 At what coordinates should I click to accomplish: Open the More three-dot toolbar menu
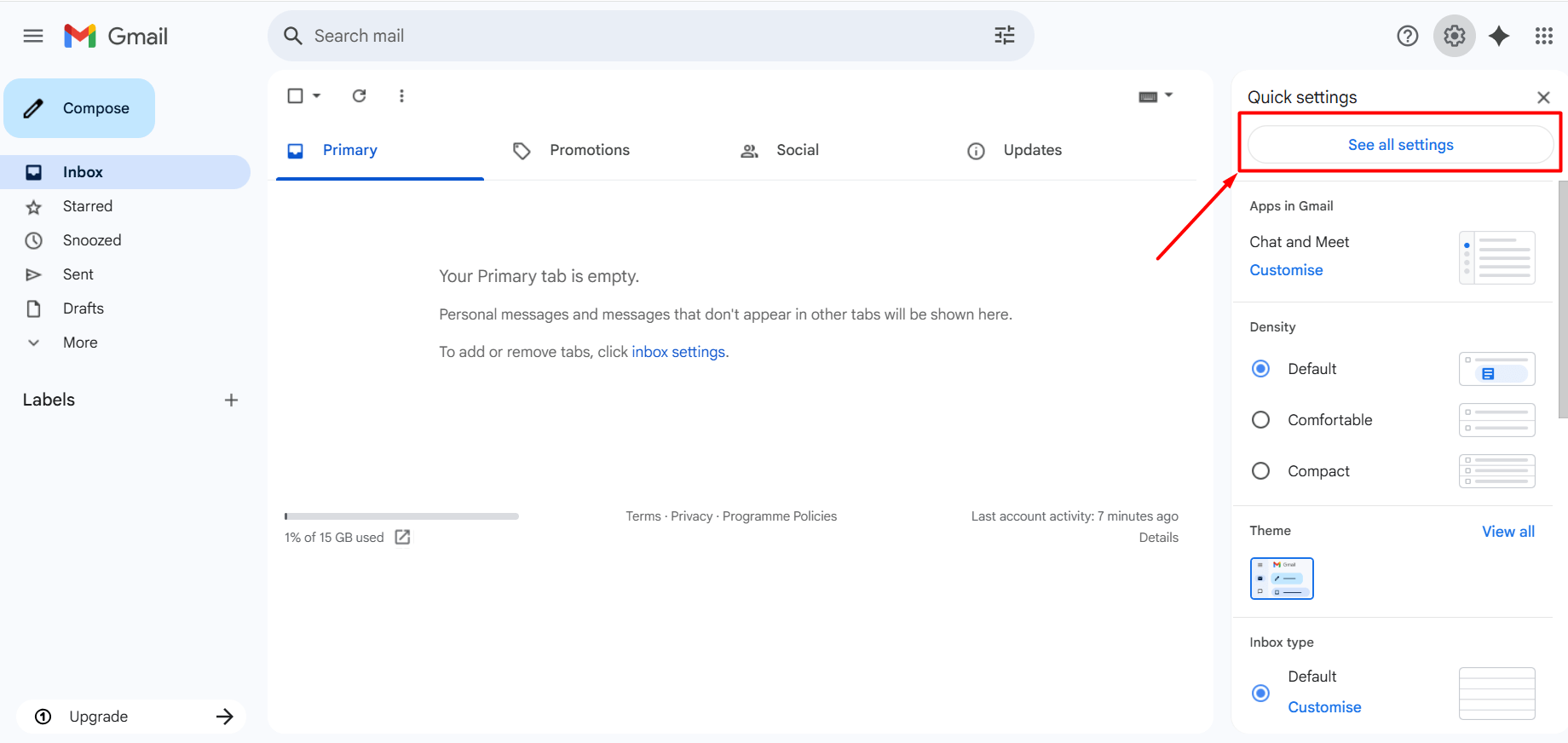tap(401, 95)
